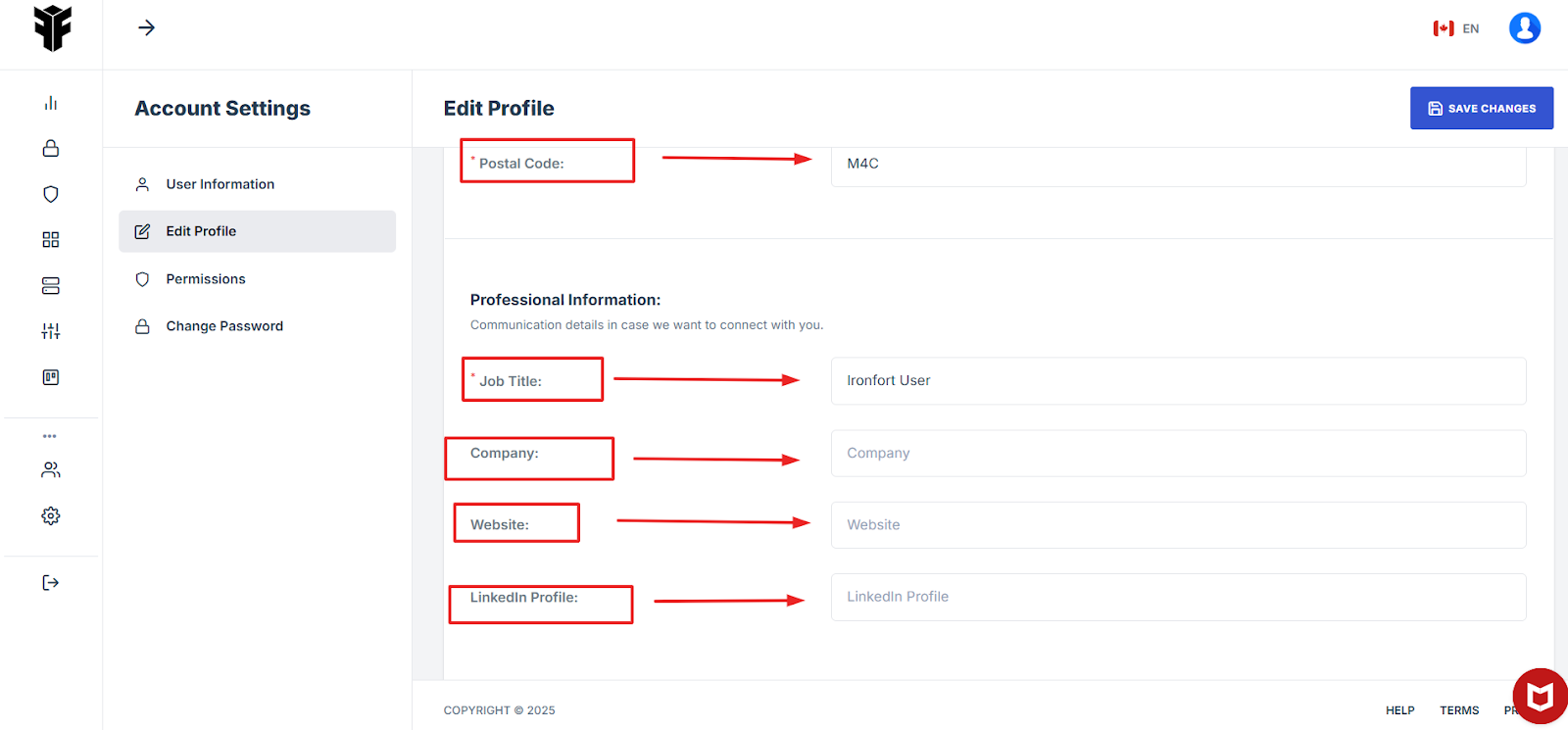Open the lock icon in left sidebar
The height and width of the screenshot is (730, 1568).
click(51, 148)
